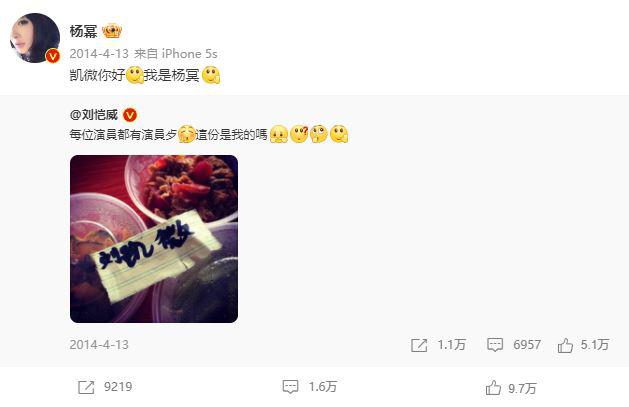Click the quoted post text 每位演員都有演員歺
This screenshot has width=629, height=407.
click(123, 134)
